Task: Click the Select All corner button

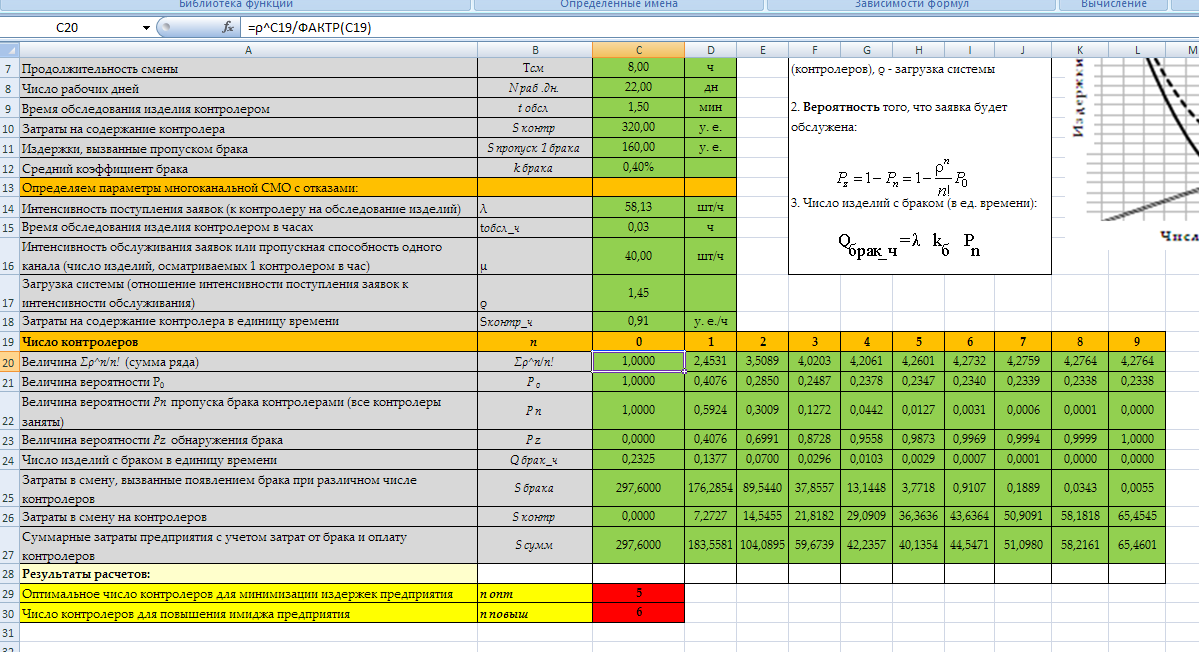Action: [x=9, y=50]
